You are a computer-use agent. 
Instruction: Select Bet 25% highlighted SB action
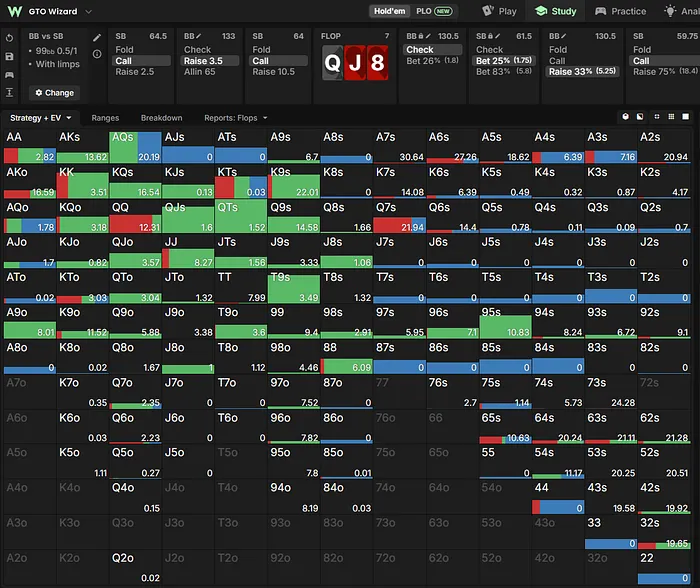504,61
